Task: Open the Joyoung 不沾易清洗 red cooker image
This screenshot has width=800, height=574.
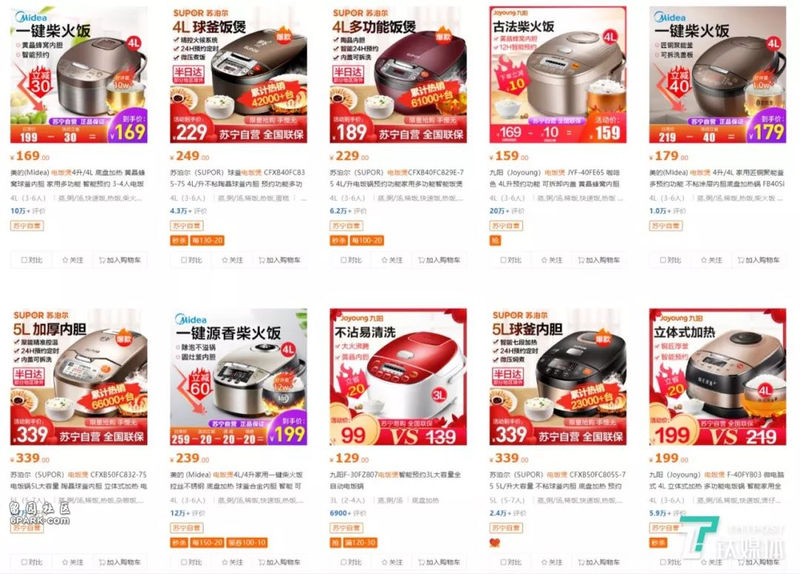Action: pyautogui.click(x=398, y=377)
